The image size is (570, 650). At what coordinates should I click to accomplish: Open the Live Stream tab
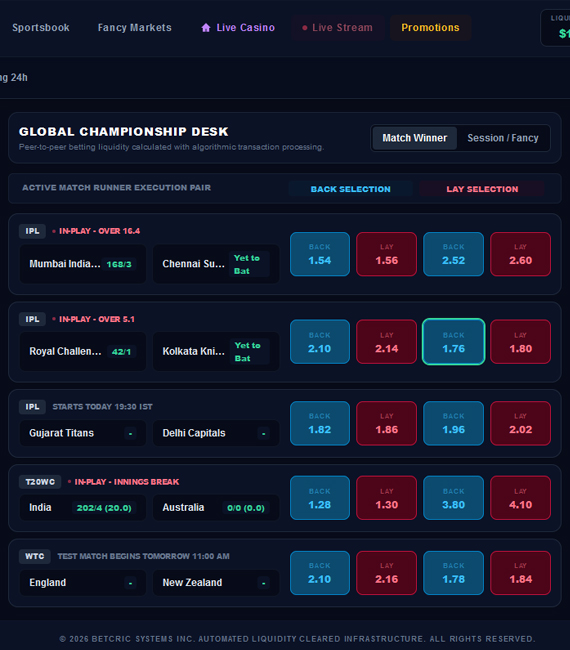point(337,28)
